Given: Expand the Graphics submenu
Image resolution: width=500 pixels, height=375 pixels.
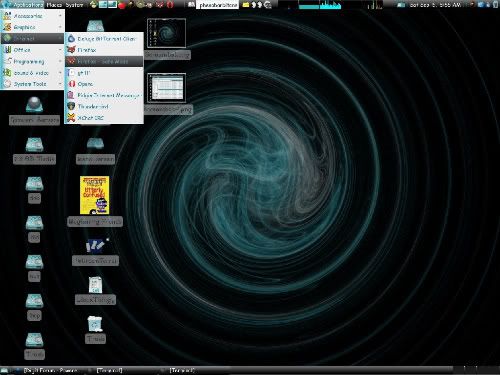Looking at the screenshot, I should pos(32,27).
